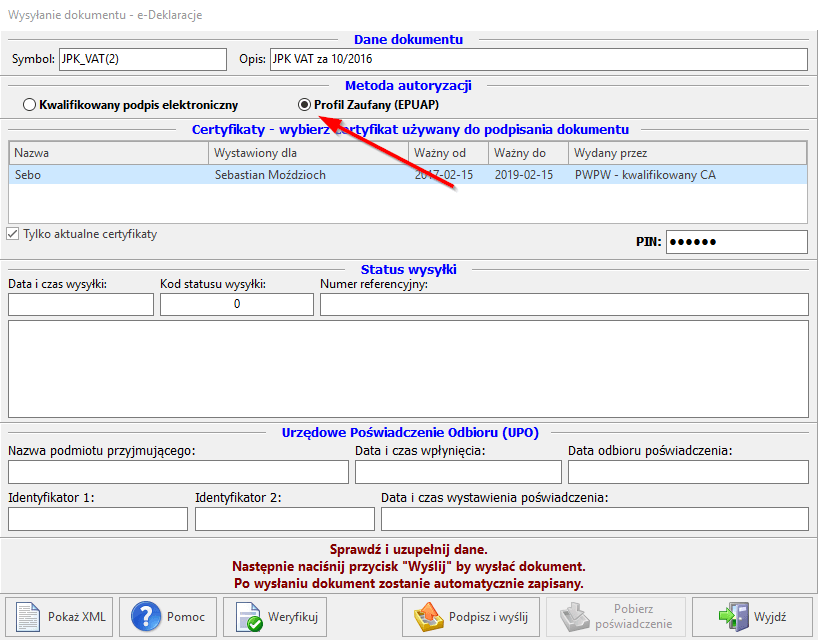Click the Numer referencyjny input field
818x640 pixels.
564,304
